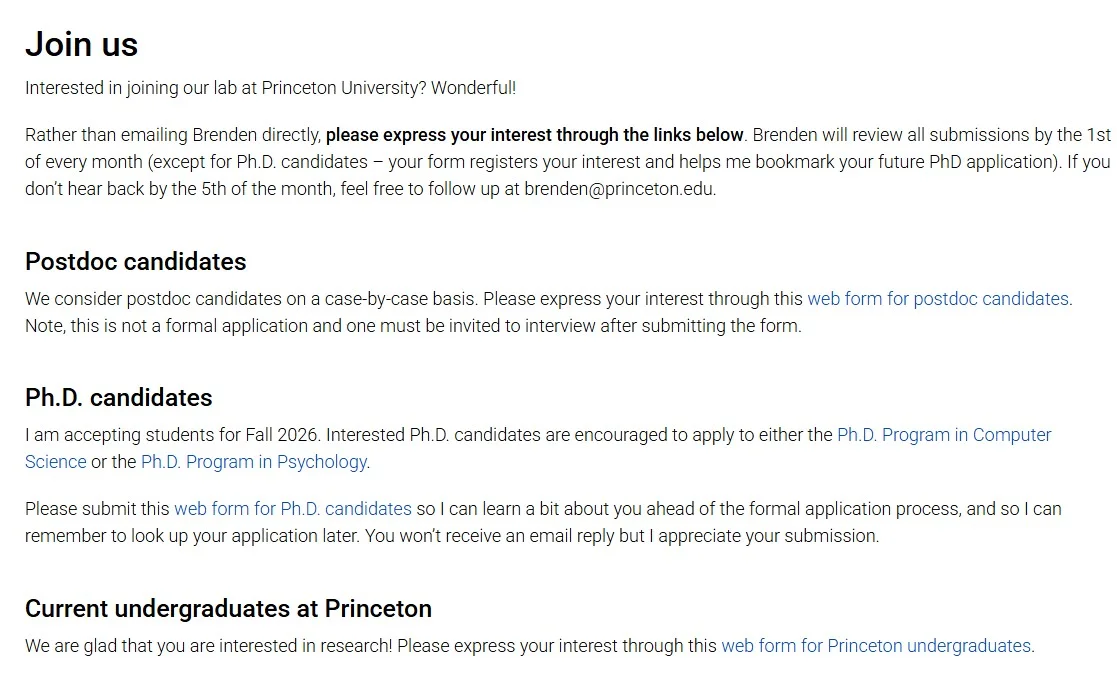Screen dimensions: 1117x685
Task: Open the web form for postdoc candidates link
Action: pyautogui.click(x=938, y=299)
